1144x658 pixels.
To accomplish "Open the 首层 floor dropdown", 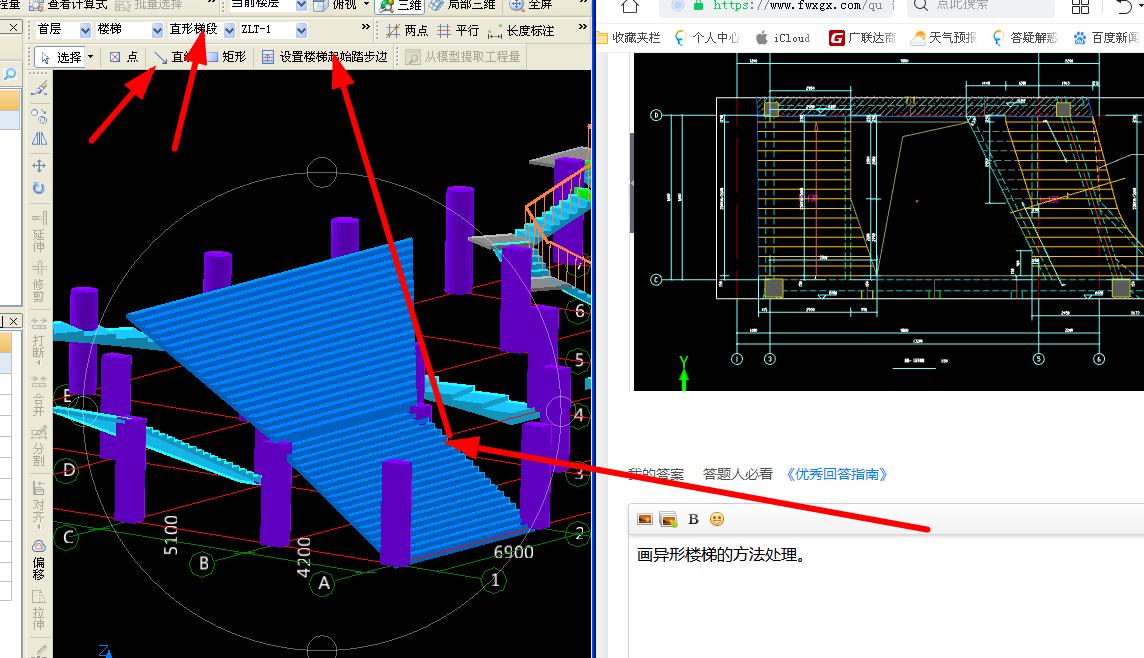I will coord(85,30).
